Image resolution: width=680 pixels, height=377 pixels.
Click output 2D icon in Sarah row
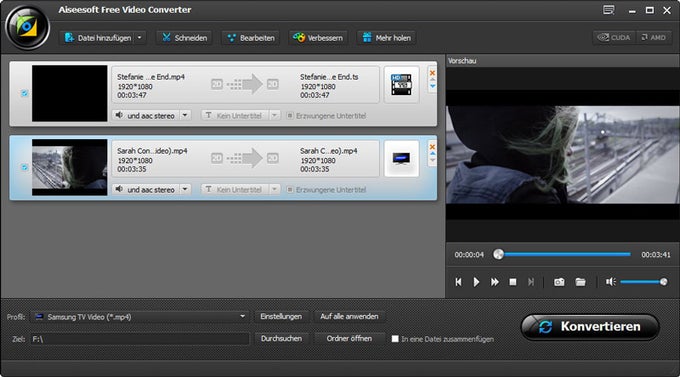coord(273,158)
